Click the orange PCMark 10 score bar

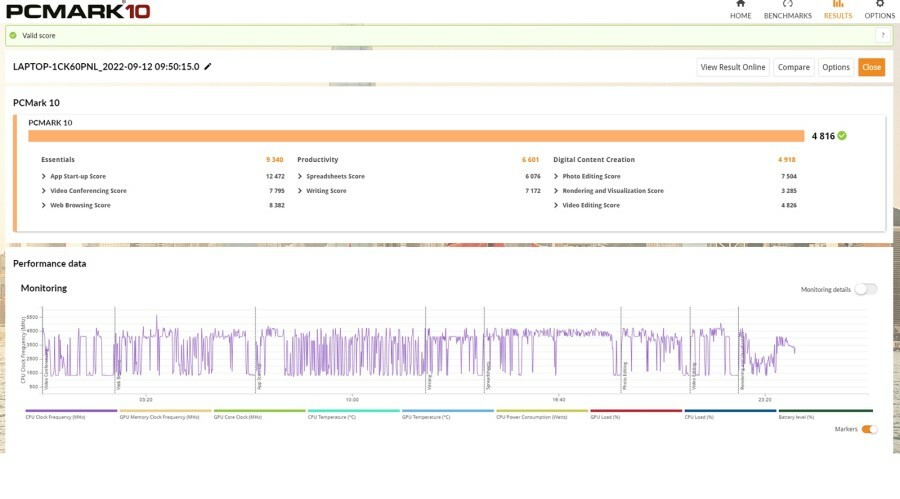(416, 136)
